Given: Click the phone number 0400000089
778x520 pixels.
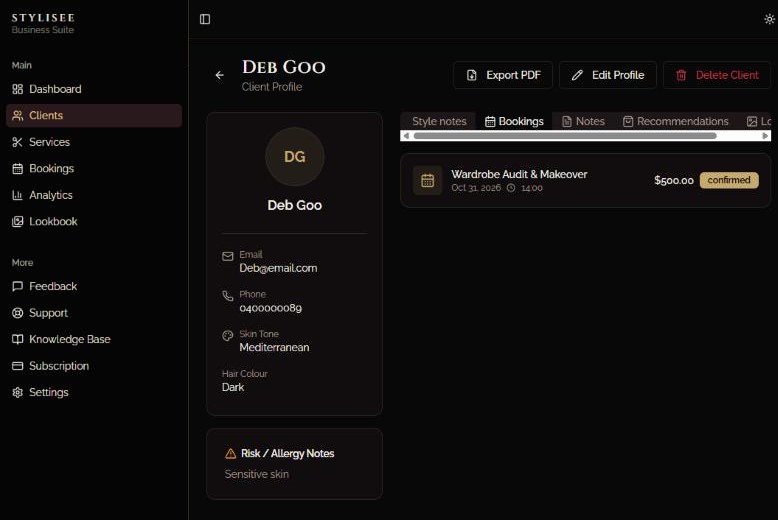Looking at the screenshot, I should [270, 308].
